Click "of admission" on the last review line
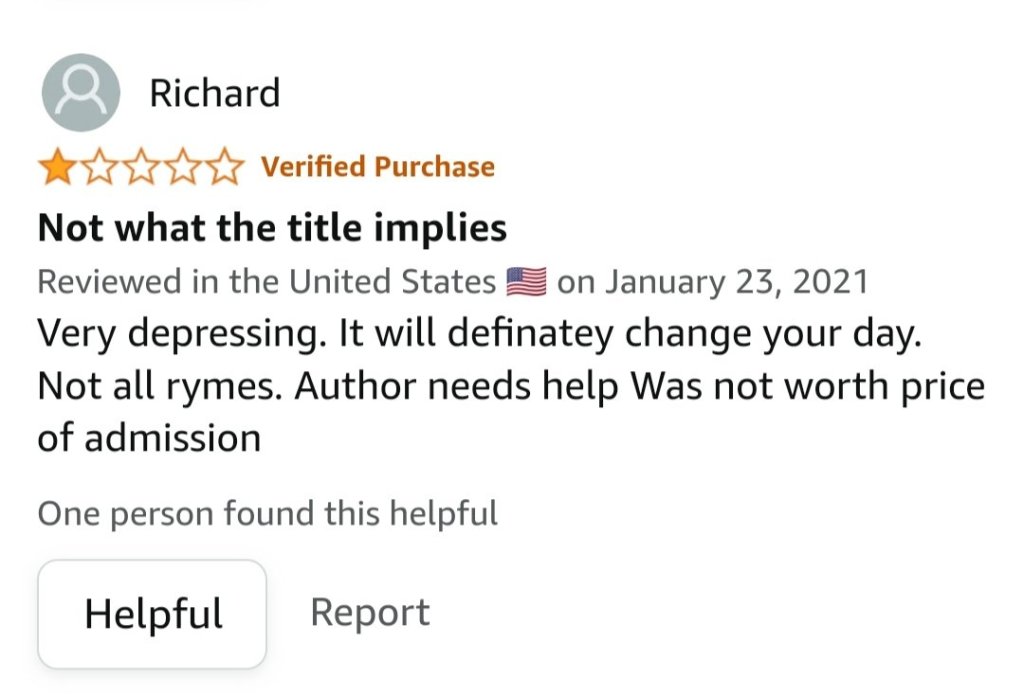1024x696 pixels. coord(149,438)
